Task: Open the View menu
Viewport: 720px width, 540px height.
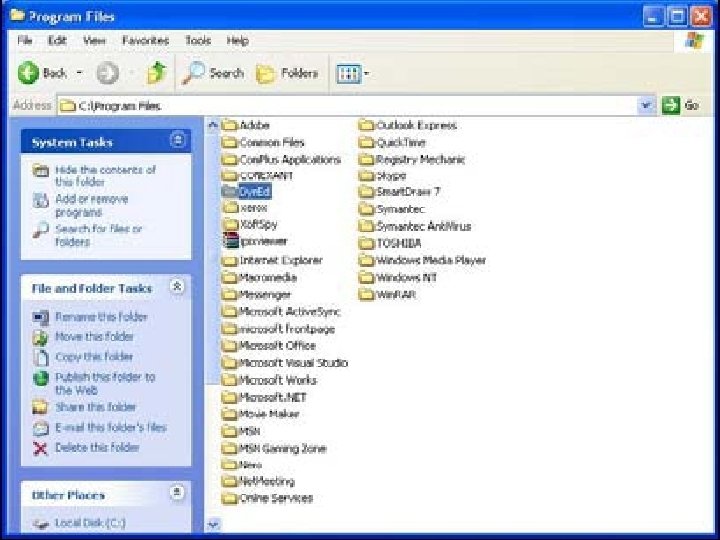Action: 94,40
